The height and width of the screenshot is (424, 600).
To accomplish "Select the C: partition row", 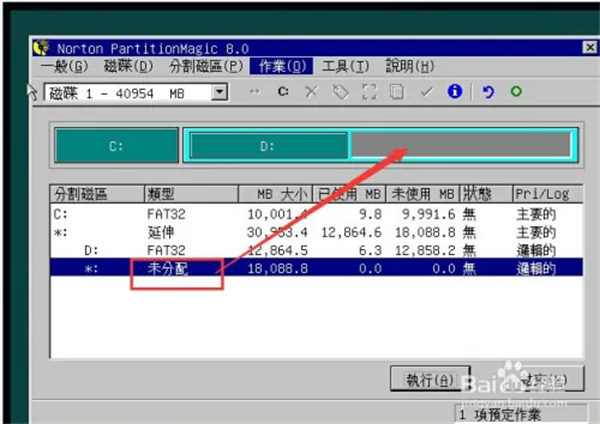I will 316,214.
